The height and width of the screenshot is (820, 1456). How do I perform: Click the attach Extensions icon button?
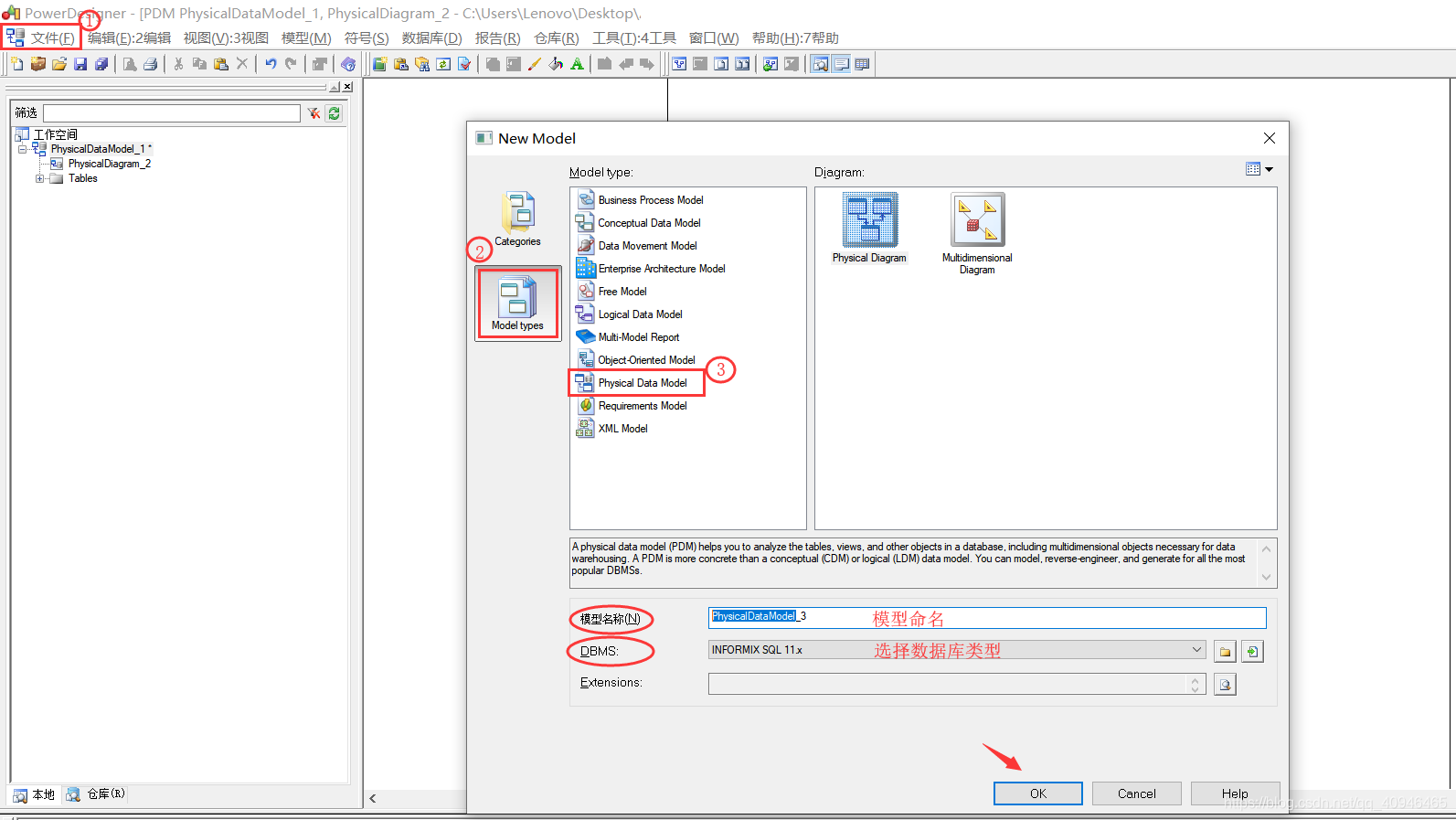(1226, 684)
